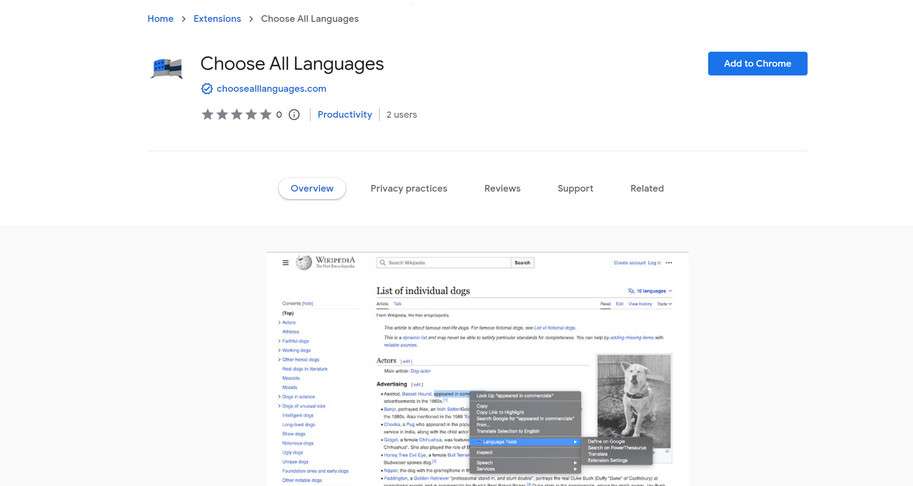Click the Home breadcrumb link
Viewport: 913px width, 486px height.
160,19
